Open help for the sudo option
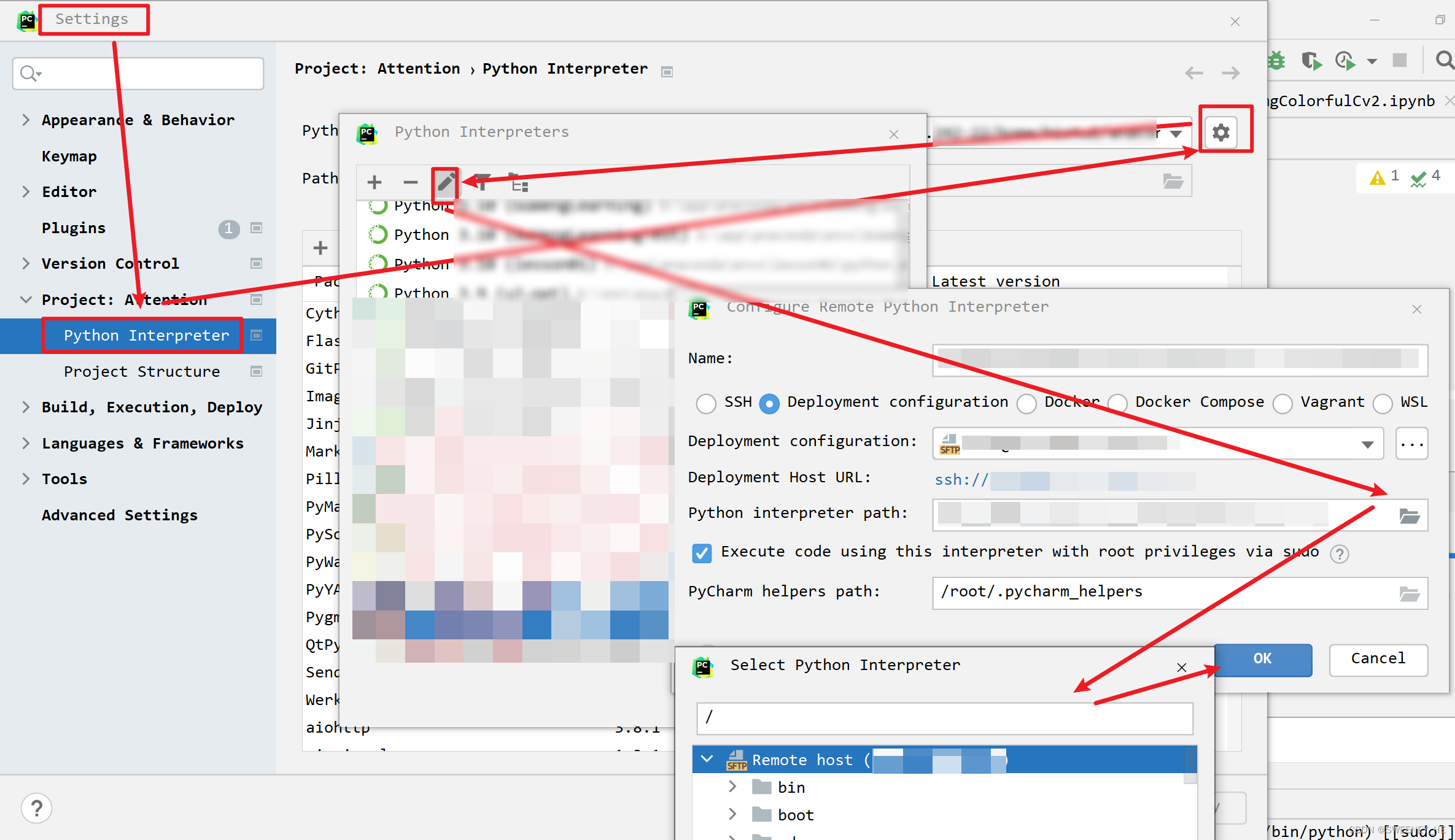Screen dimensions: 1455x840 [1340, 553]
